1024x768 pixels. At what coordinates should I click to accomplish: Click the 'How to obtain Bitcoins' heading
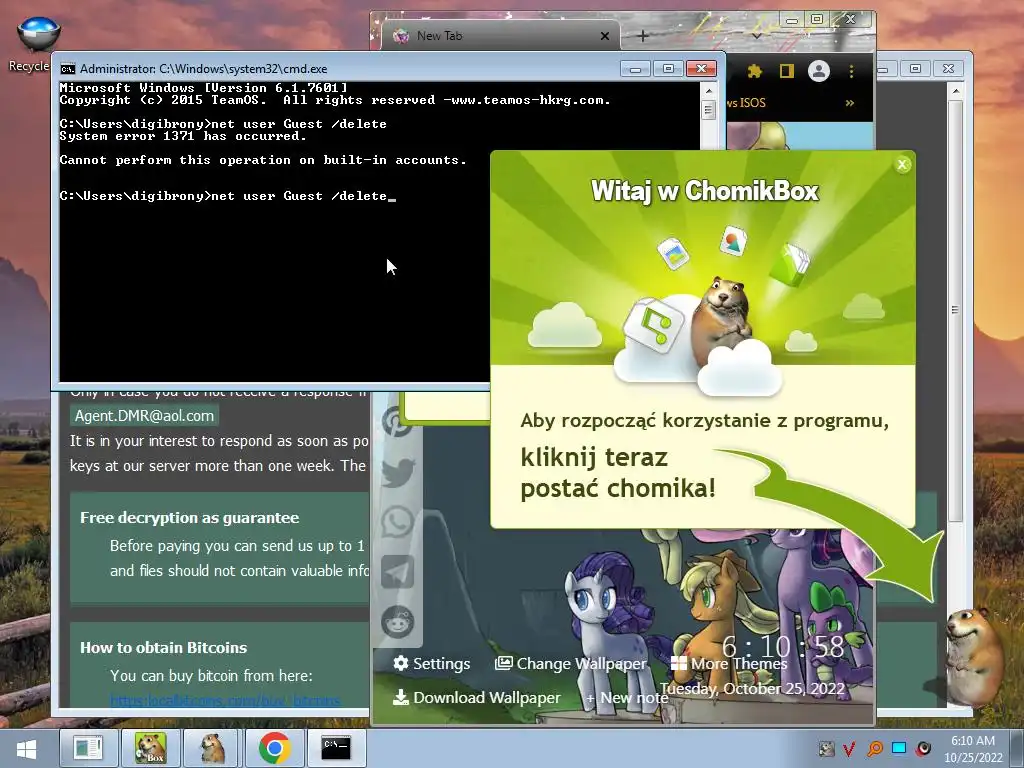click(x=163, y=648)
